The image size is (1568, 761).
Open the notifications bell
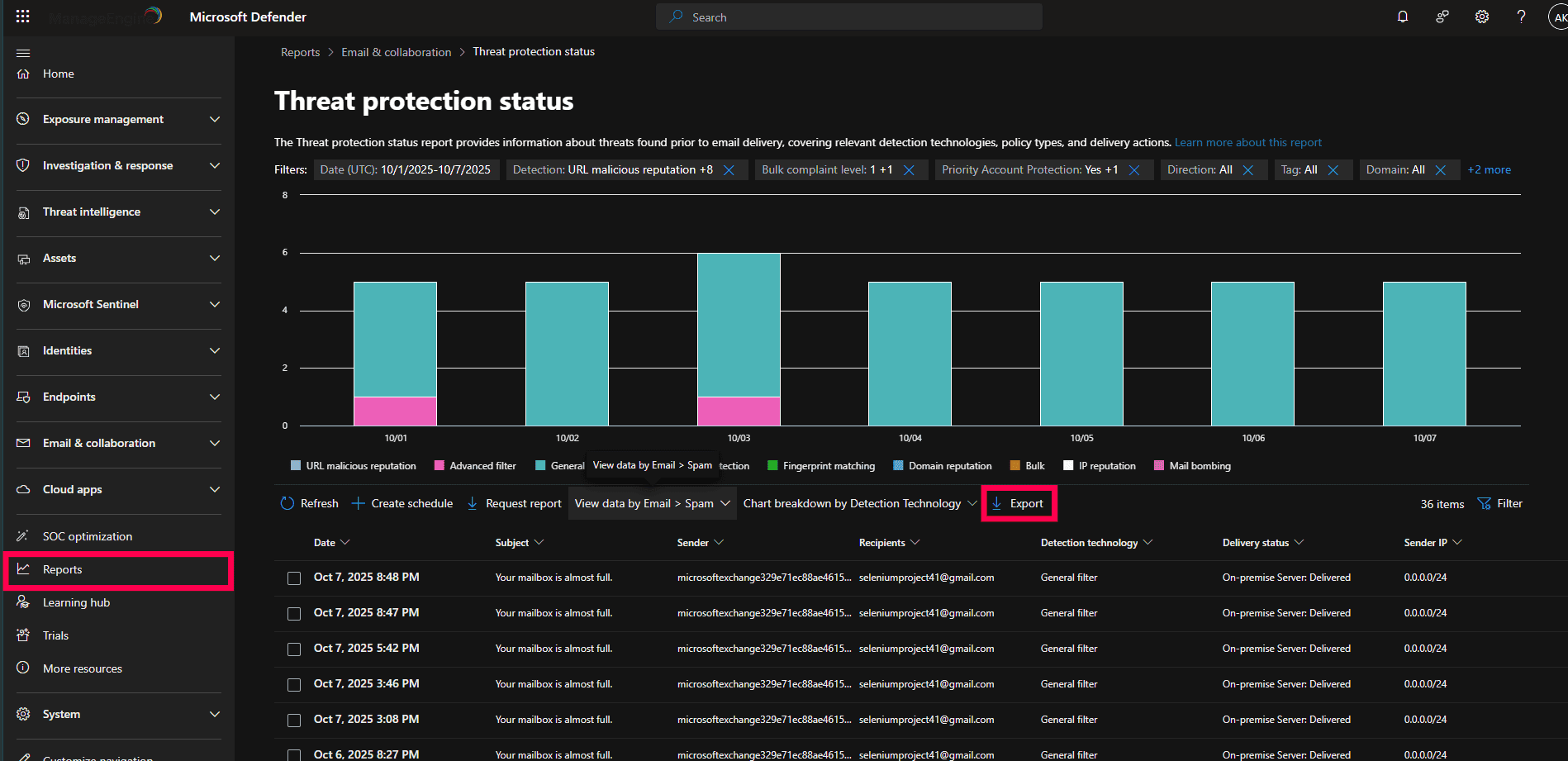click(1402, 17)
